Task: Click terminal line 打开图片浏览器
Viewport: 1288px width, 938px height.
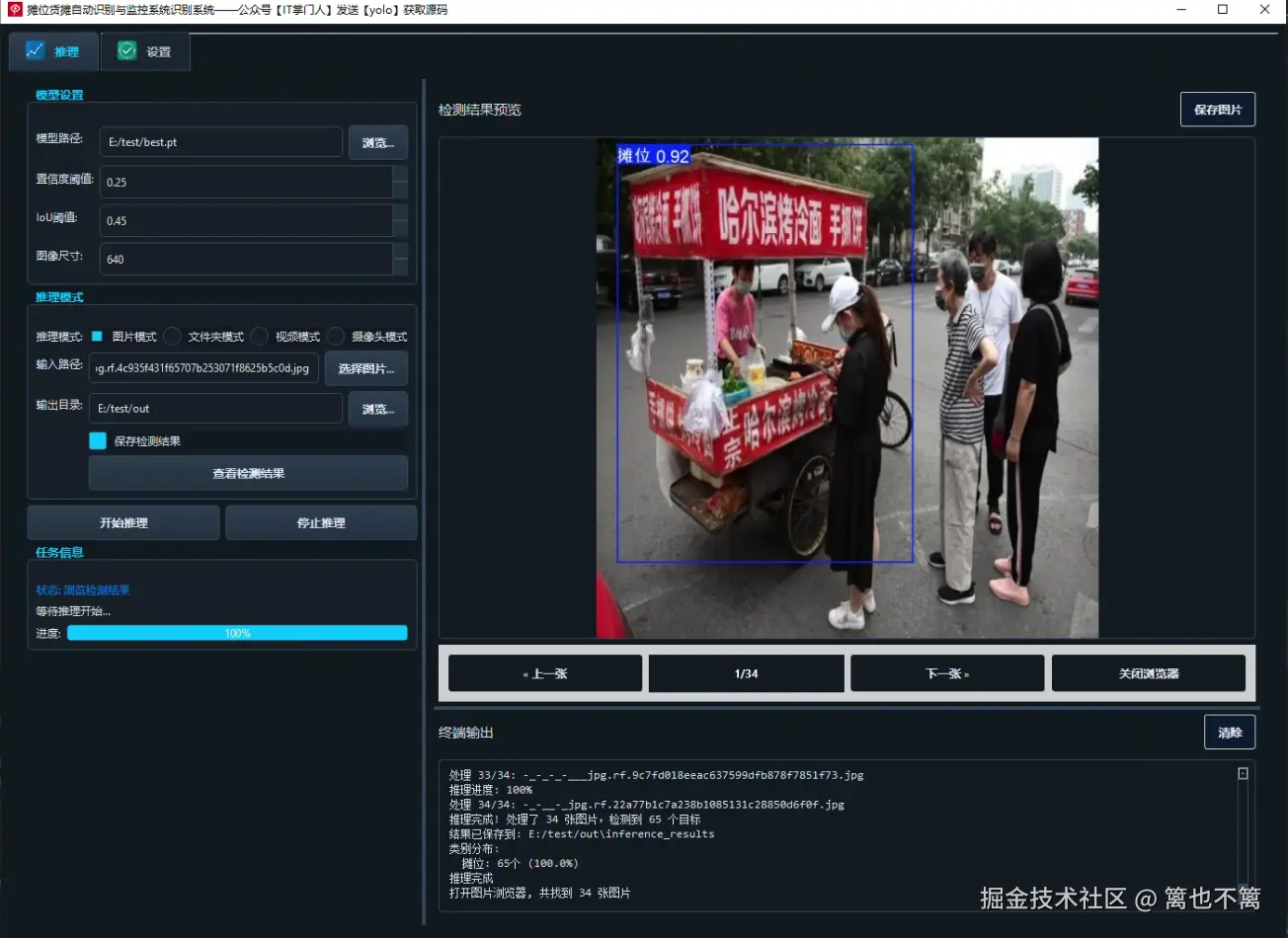Action: [x=539, y=893]
